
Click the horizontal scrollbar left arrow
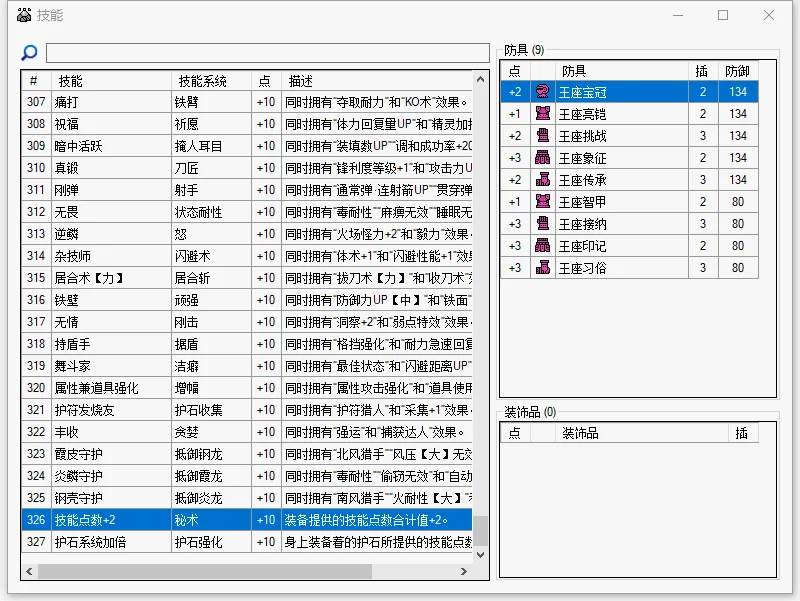[x=30, y=571]
